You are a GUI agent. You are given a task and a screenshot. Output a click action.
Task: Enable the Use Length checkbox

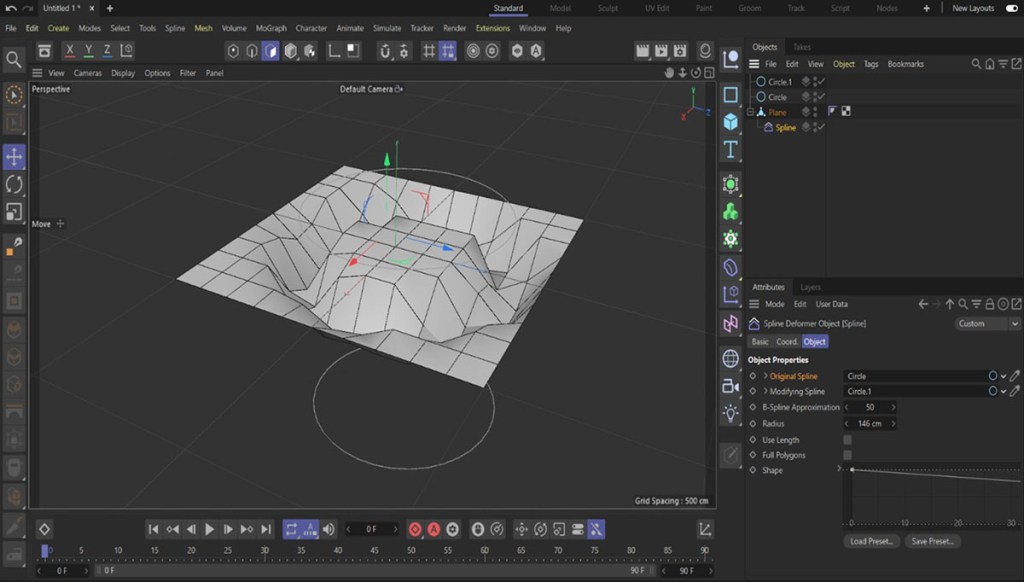tap(848, 440)
